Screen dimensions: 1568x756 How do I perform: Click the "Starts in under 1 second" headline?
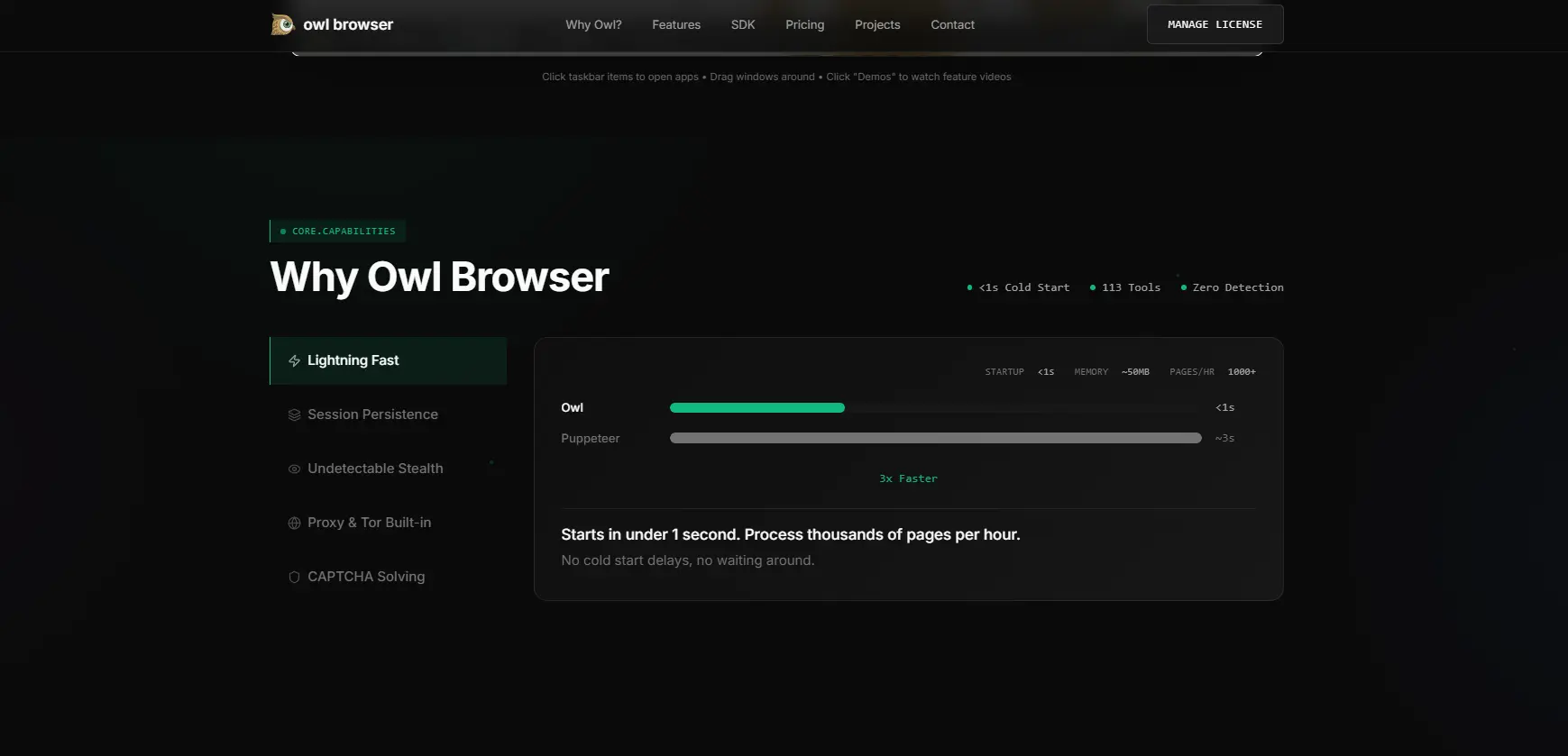[x=791, y=534]
